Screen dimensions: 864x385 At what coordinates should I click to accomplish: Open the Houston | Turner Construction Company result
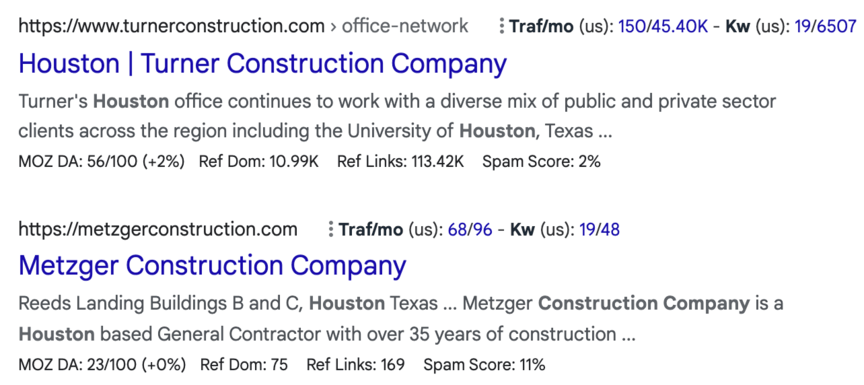[x=262, y=64]
